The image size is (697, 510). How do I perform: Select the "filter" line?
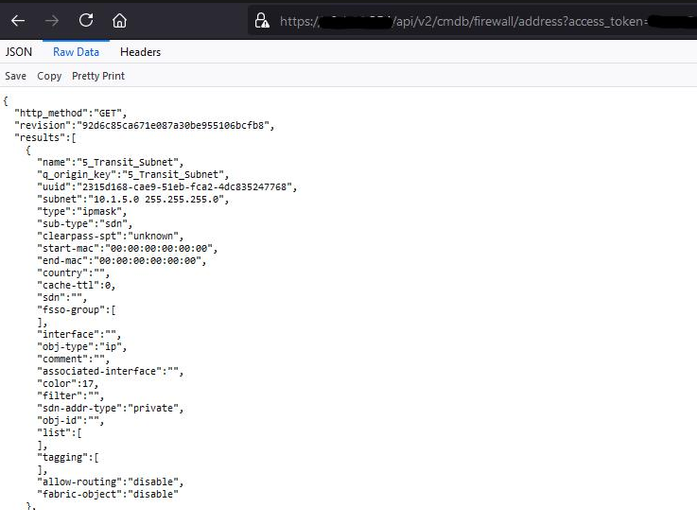[x=71, y=396]
